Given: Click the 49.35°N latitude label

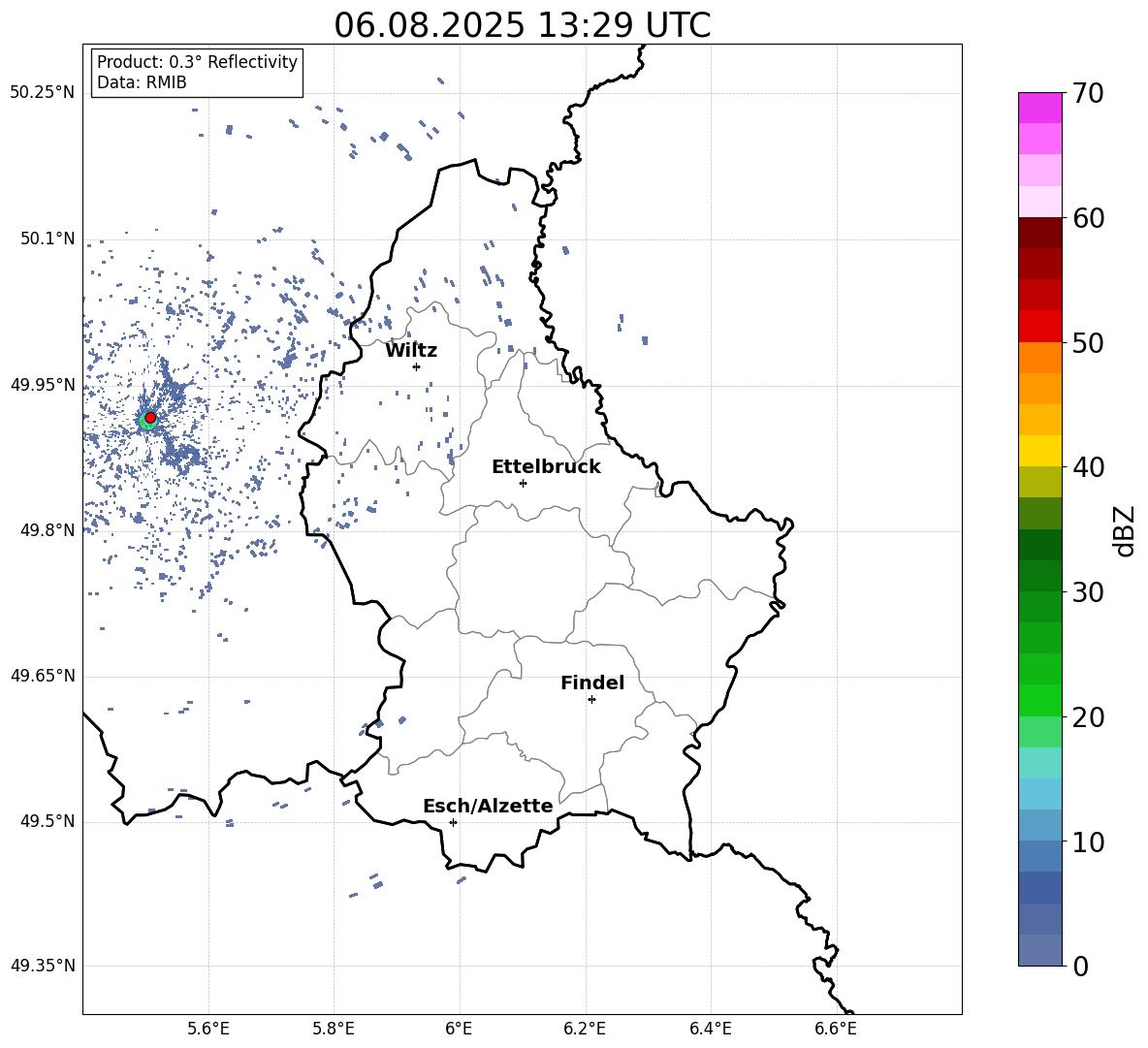Looking at the screenshot, I should coord(43,966).
